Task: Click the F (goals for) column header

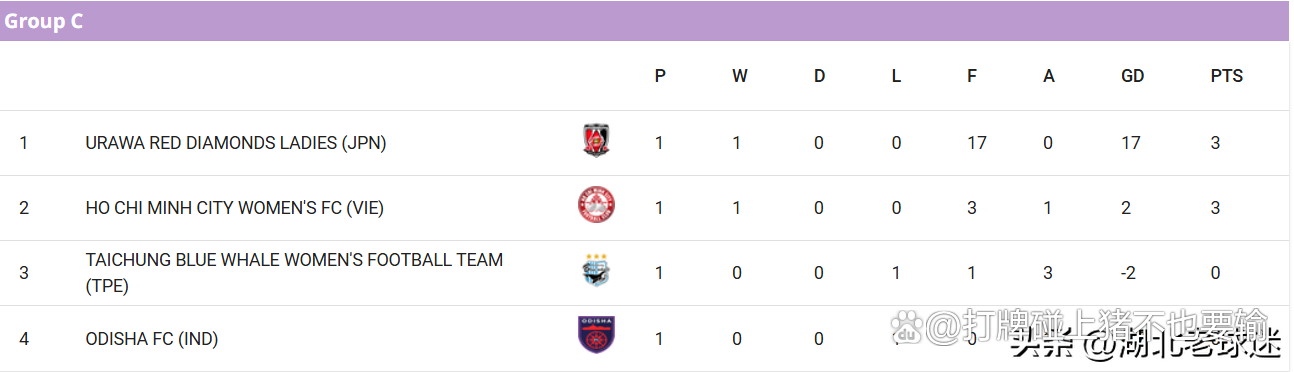Action: tap(972, 76)
